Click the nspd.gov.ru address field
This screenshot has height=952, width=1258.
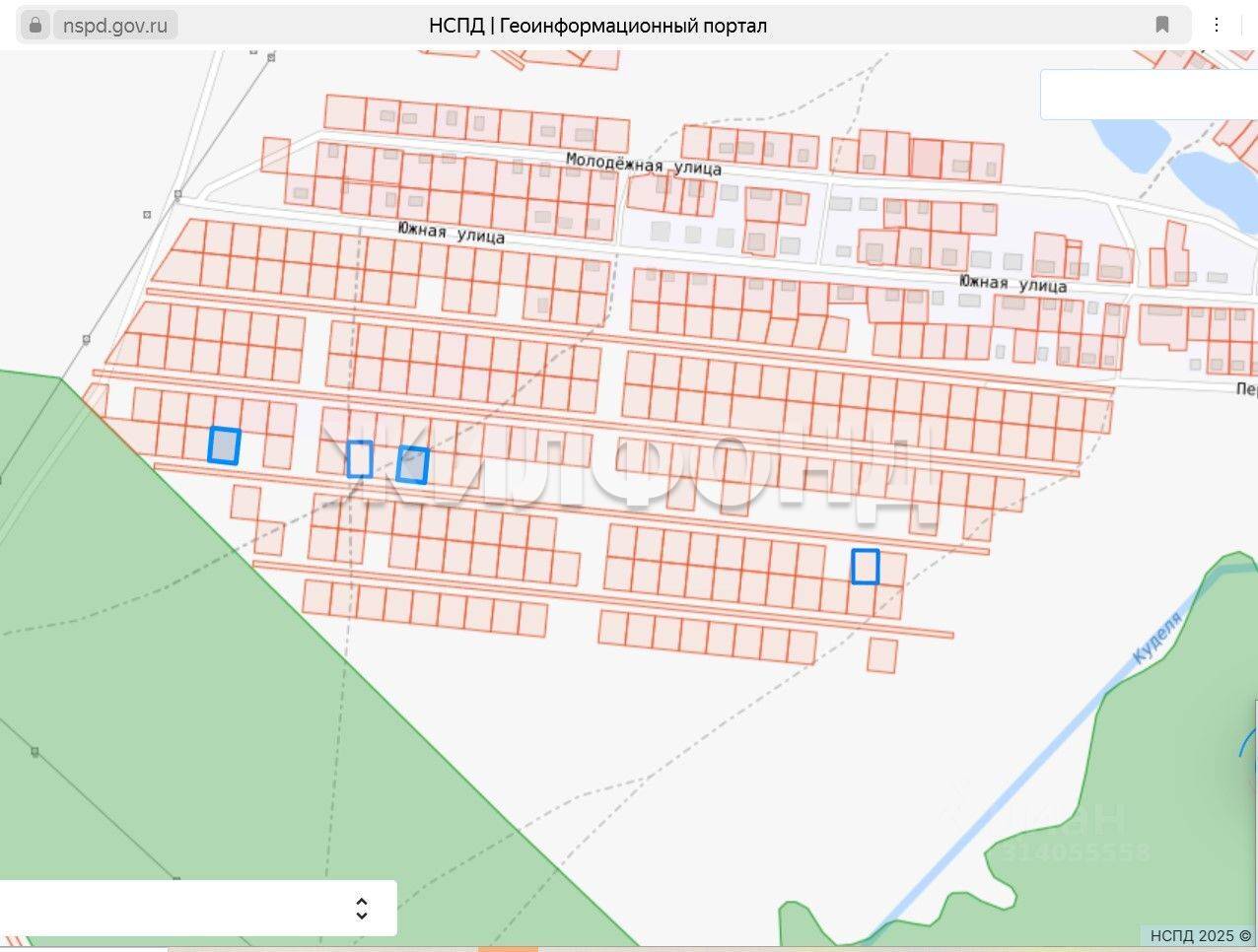tap(115, 26)
